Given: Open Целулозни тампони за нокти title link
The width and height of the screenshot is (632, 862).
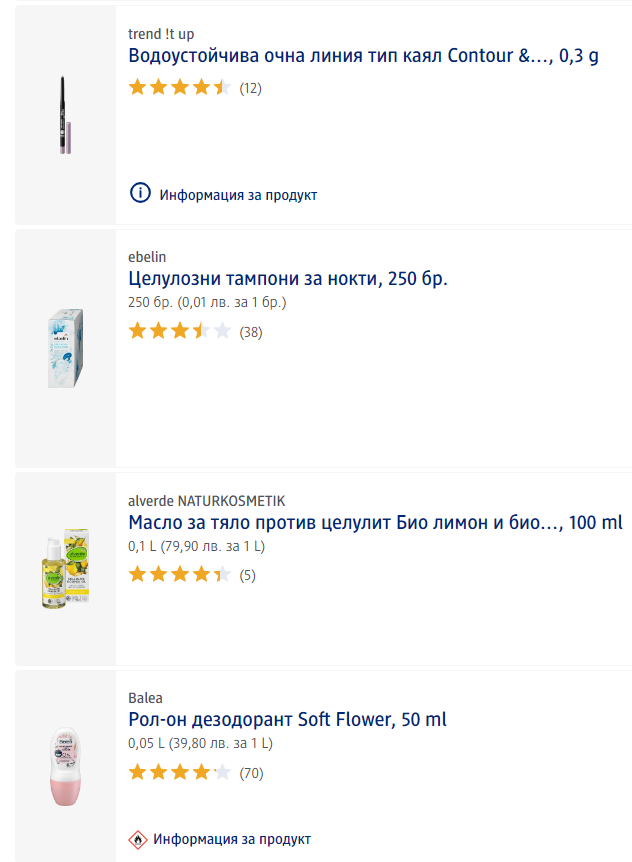Looking at the screenshot, I should (x=288, y=278).
